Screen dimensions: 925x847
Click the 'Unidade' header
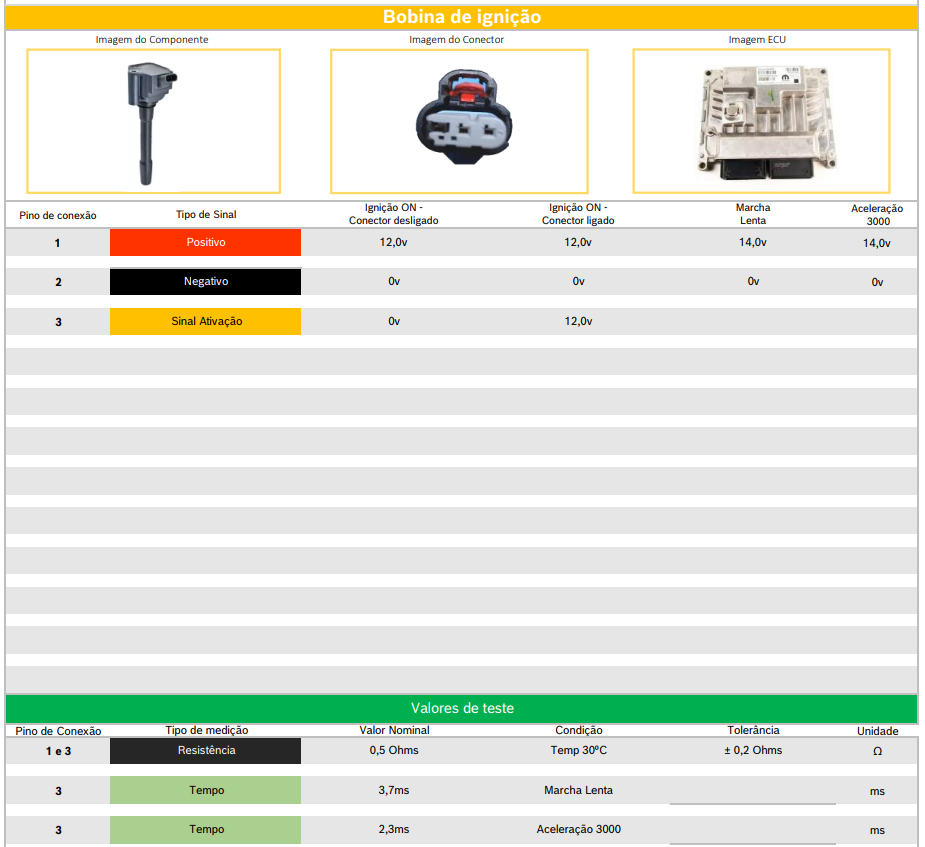pos(878,731)
